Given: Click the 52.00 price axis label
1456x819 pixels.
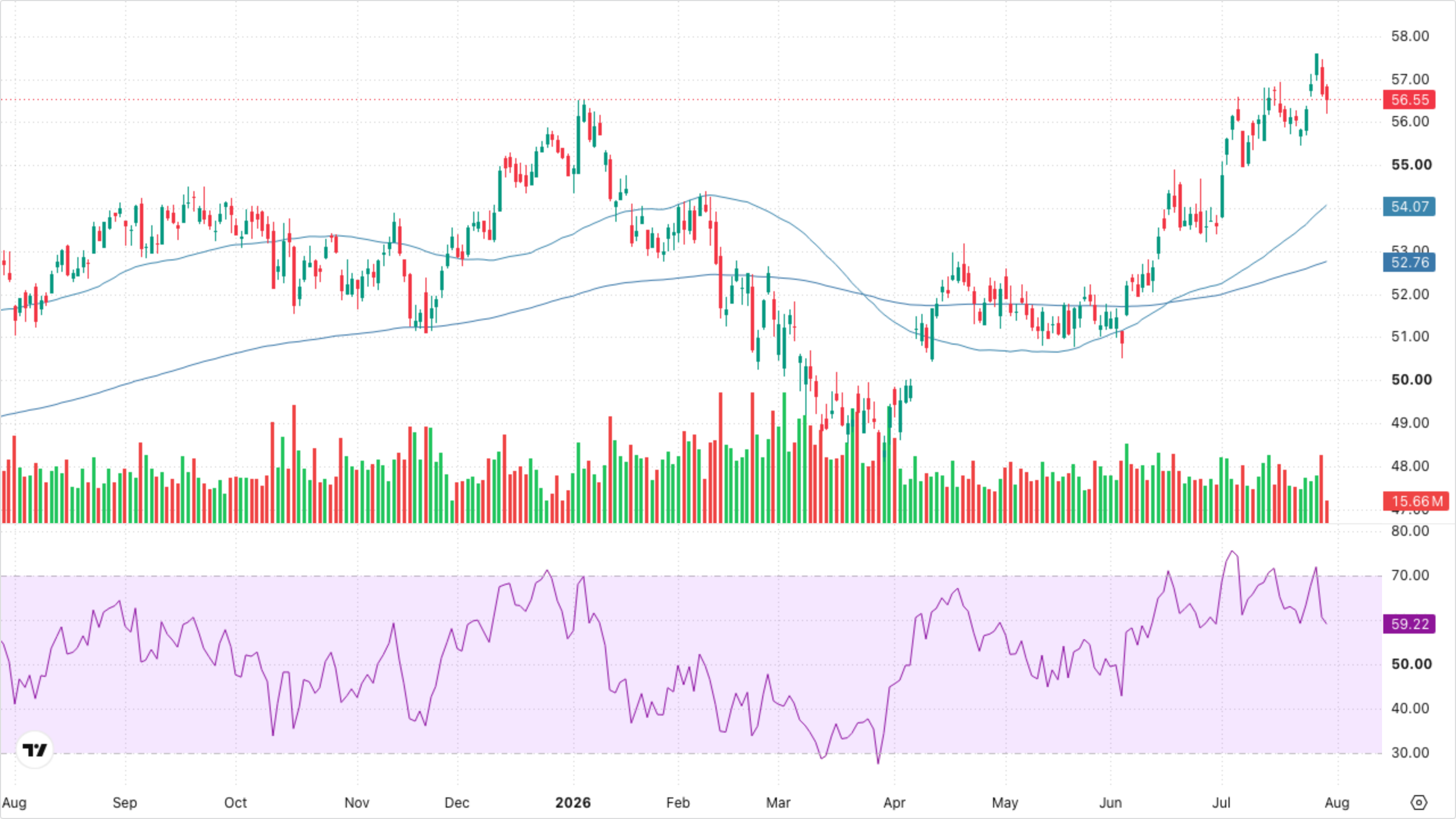Looking at the screenshot, I should pyautogui.click(x=1410, y=295).
